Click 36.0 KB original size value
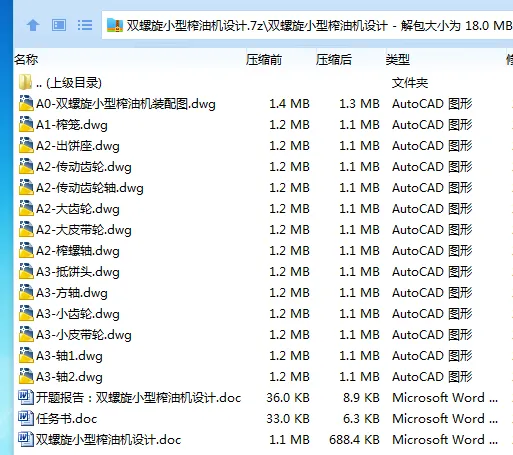Screen dimensions: 513x455 click(288, 398)
